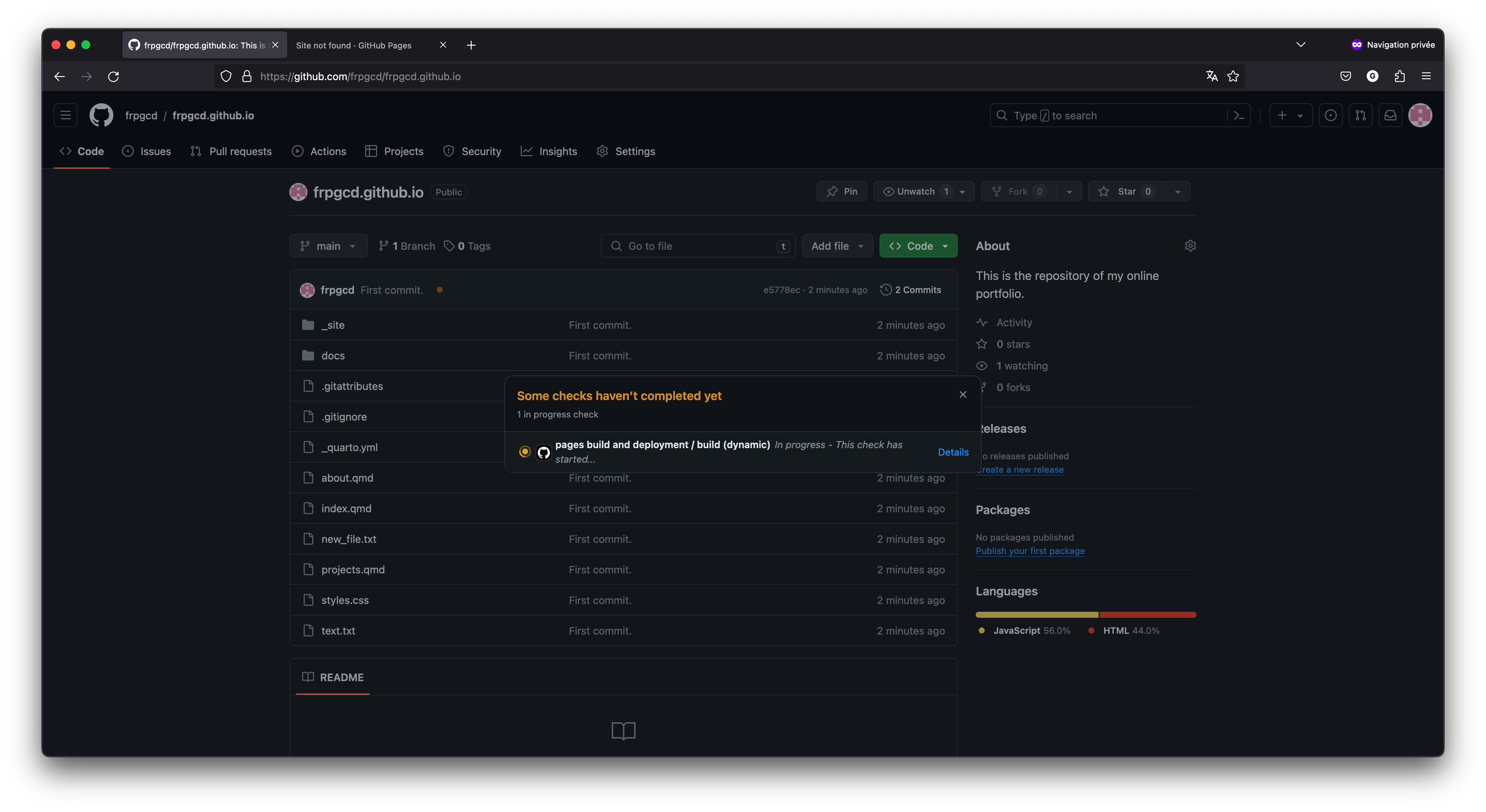Focus the Go to file search field
This screenshot has width=1486, height=812.
tap(698, 246)
